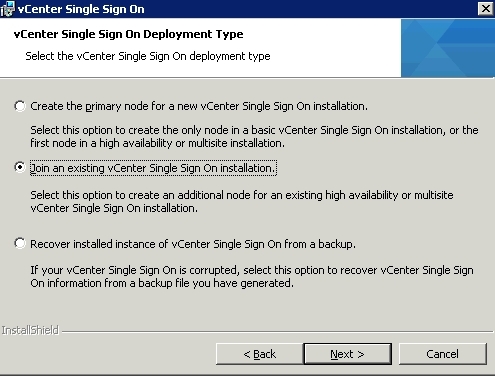495x376 pixels.
Task: Click the 'vCenter Single Sign On' title bar text
Action: (x=81, y=9)
